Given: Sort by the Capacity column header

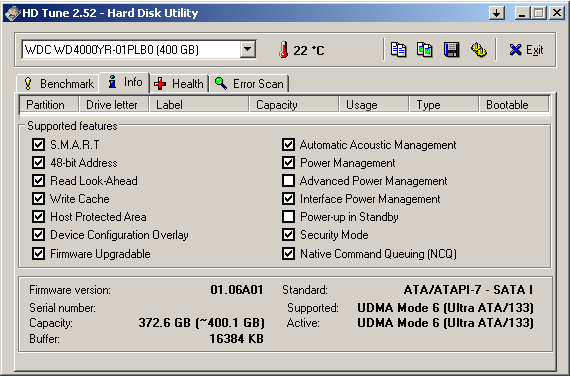Looking at the screenshot, I should tap(294, 105).
